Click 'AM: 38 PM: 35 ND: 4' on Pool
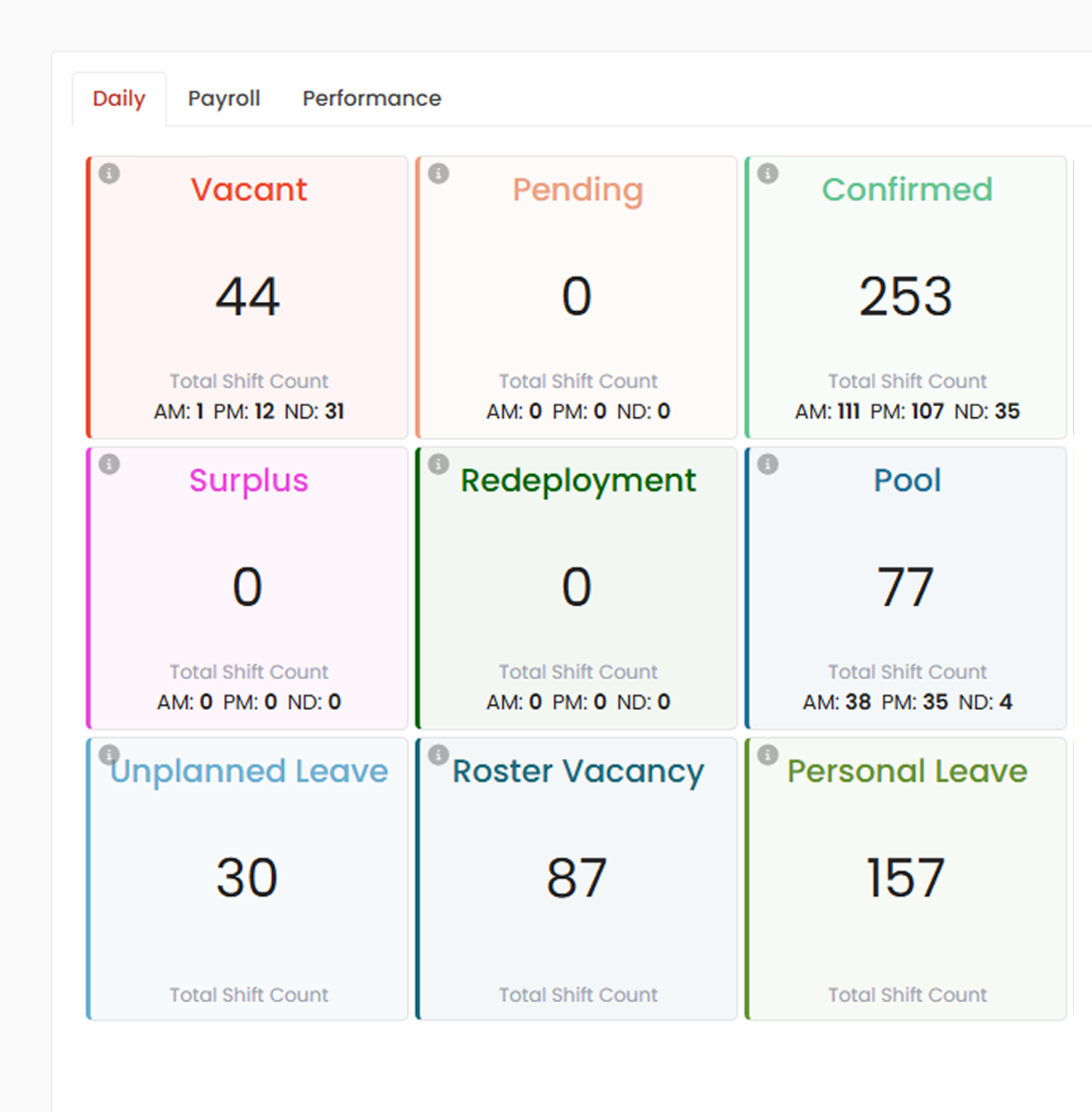The height and width of the screenshot is (1112, 1092). [908, 702]
